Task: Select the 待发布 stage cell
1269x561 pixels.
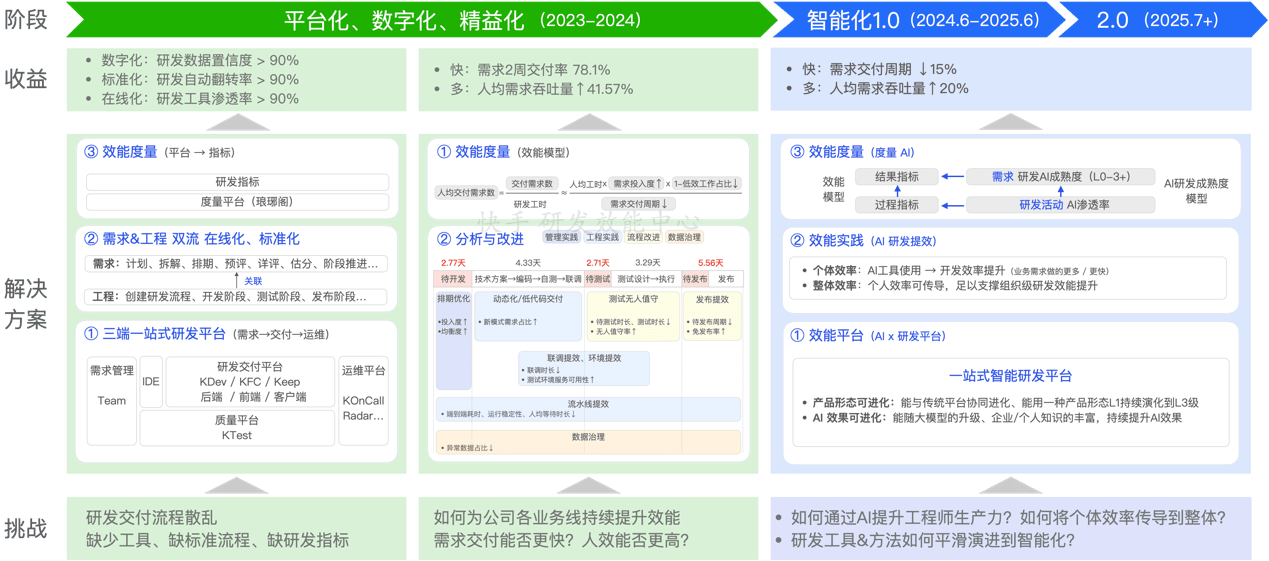Action: click(695, 279)
